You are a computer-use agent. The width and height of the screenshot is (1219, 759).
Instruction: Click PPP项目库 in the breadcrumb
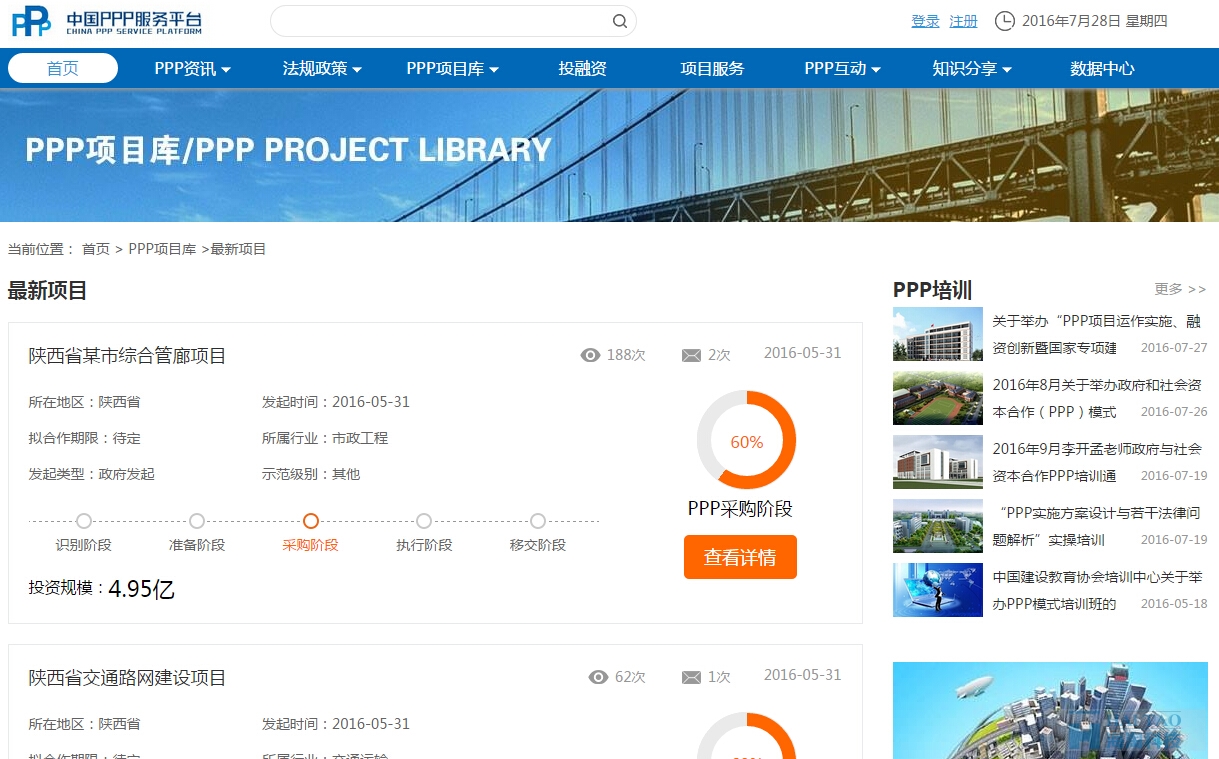point(162,249)
